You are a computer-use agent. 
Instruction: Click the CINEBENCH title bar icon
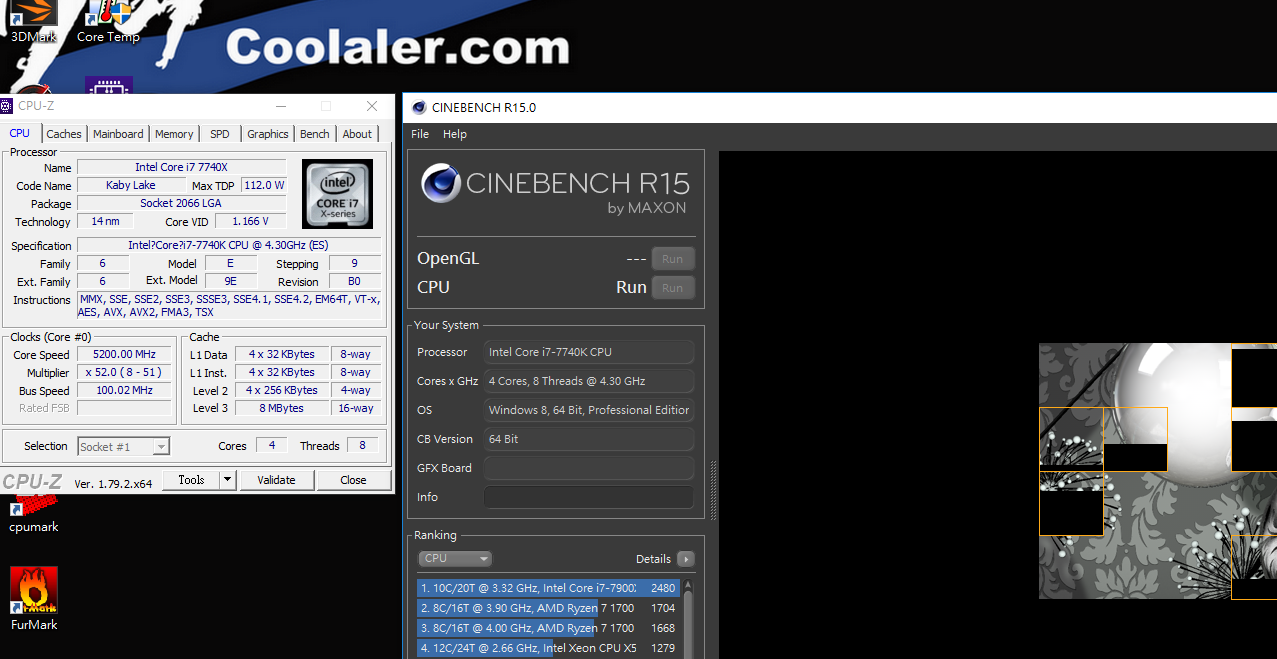419,107
